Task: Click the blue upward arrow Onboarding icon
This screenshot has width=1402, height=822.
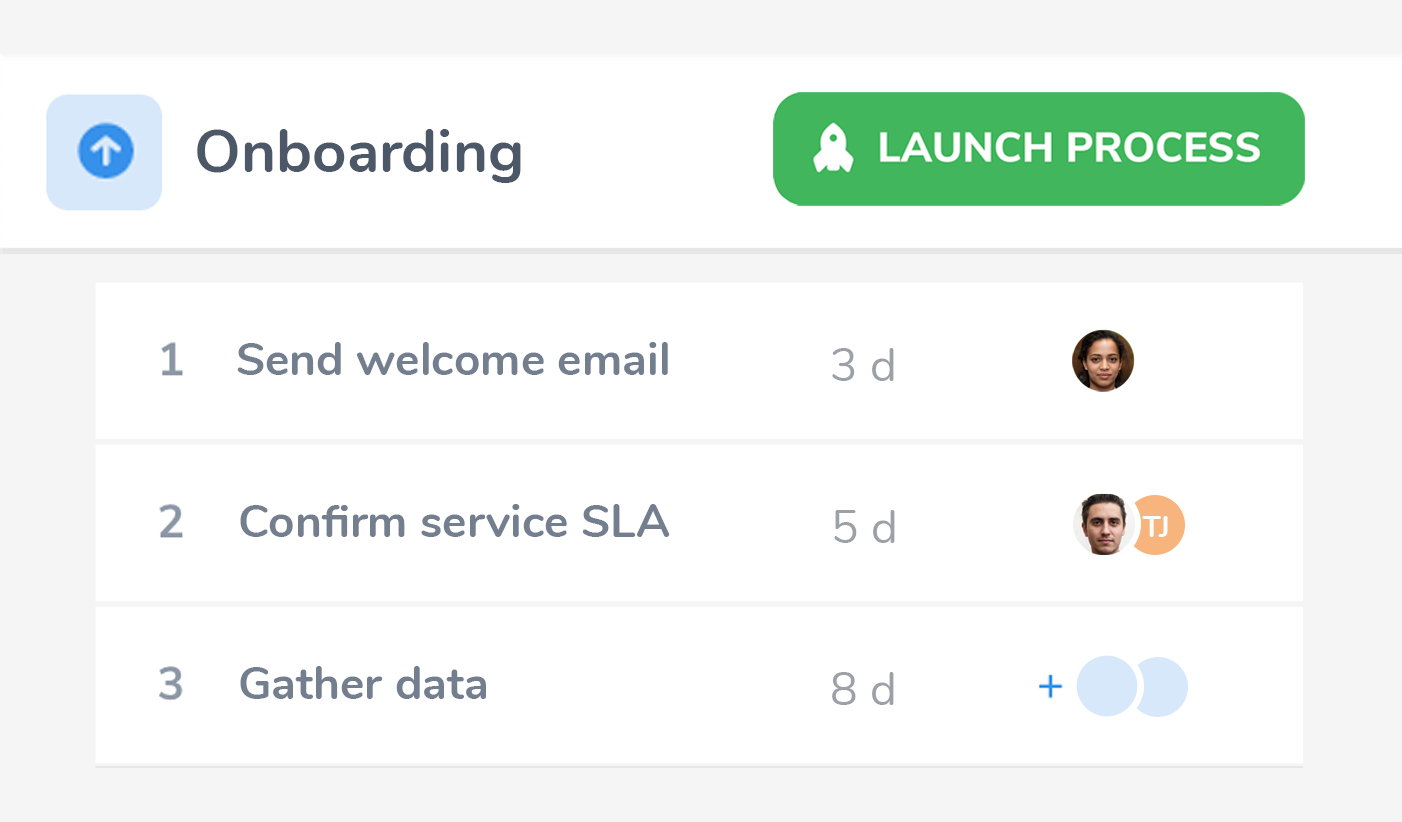Action: (x=105, y=152)
